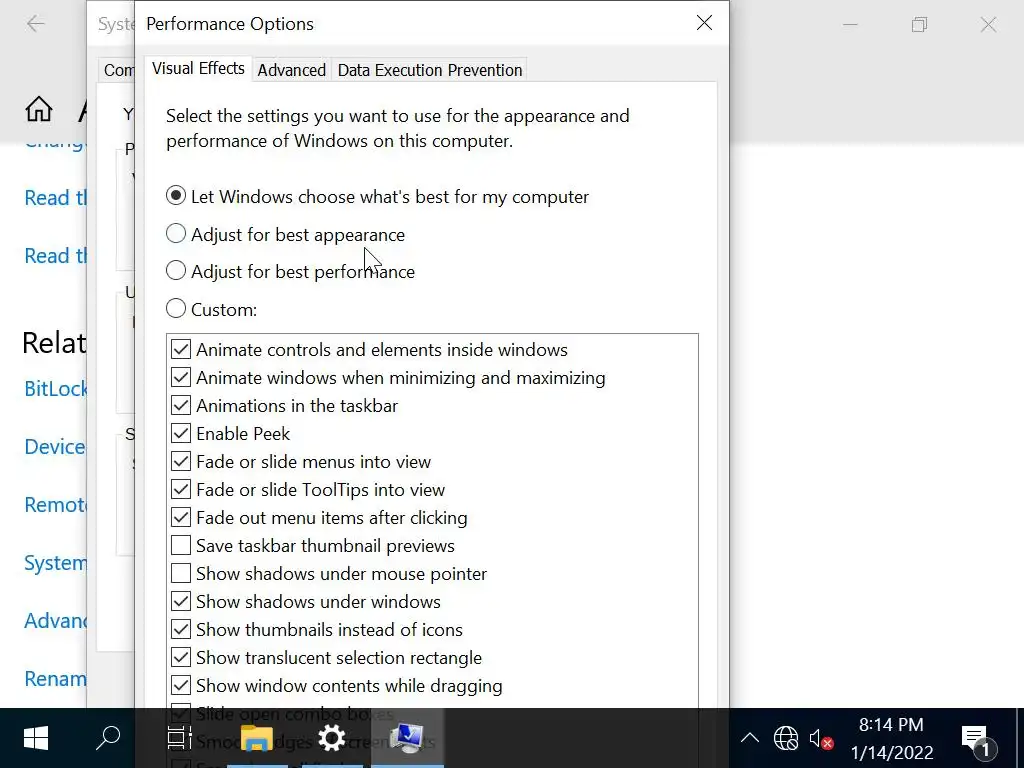Open the Advanced system settings link
The image size is (1024, 768).
(56, 620)
